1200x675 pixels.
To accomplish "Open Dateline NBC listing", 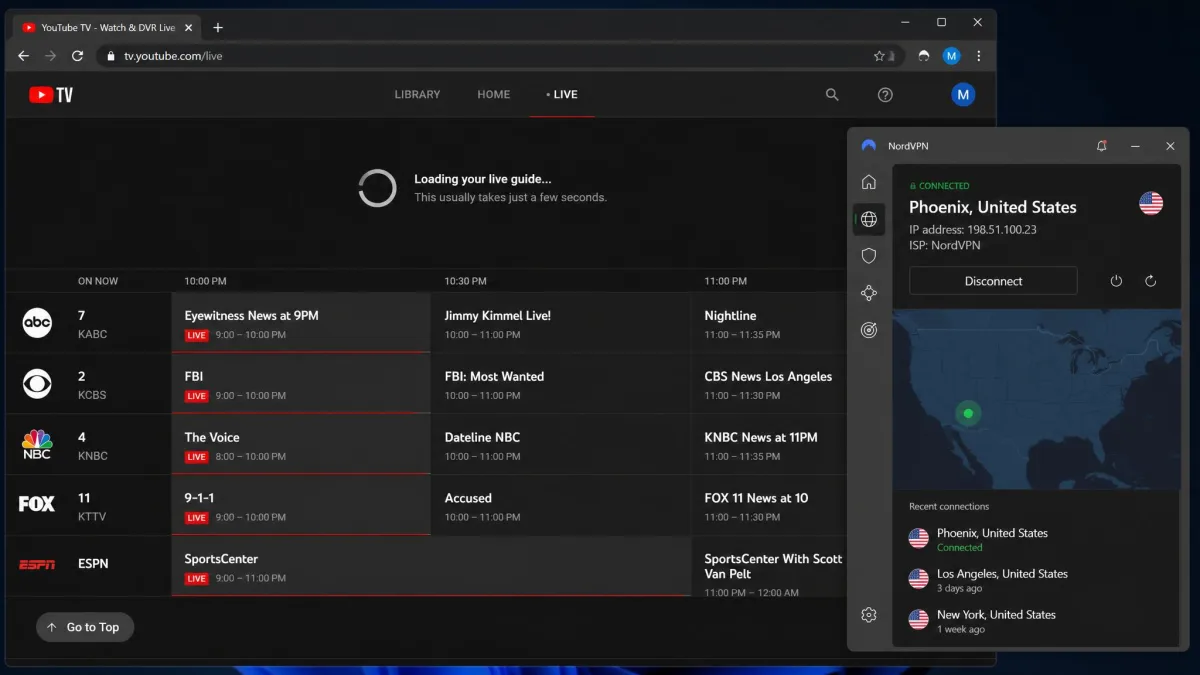I will [561, 445].
